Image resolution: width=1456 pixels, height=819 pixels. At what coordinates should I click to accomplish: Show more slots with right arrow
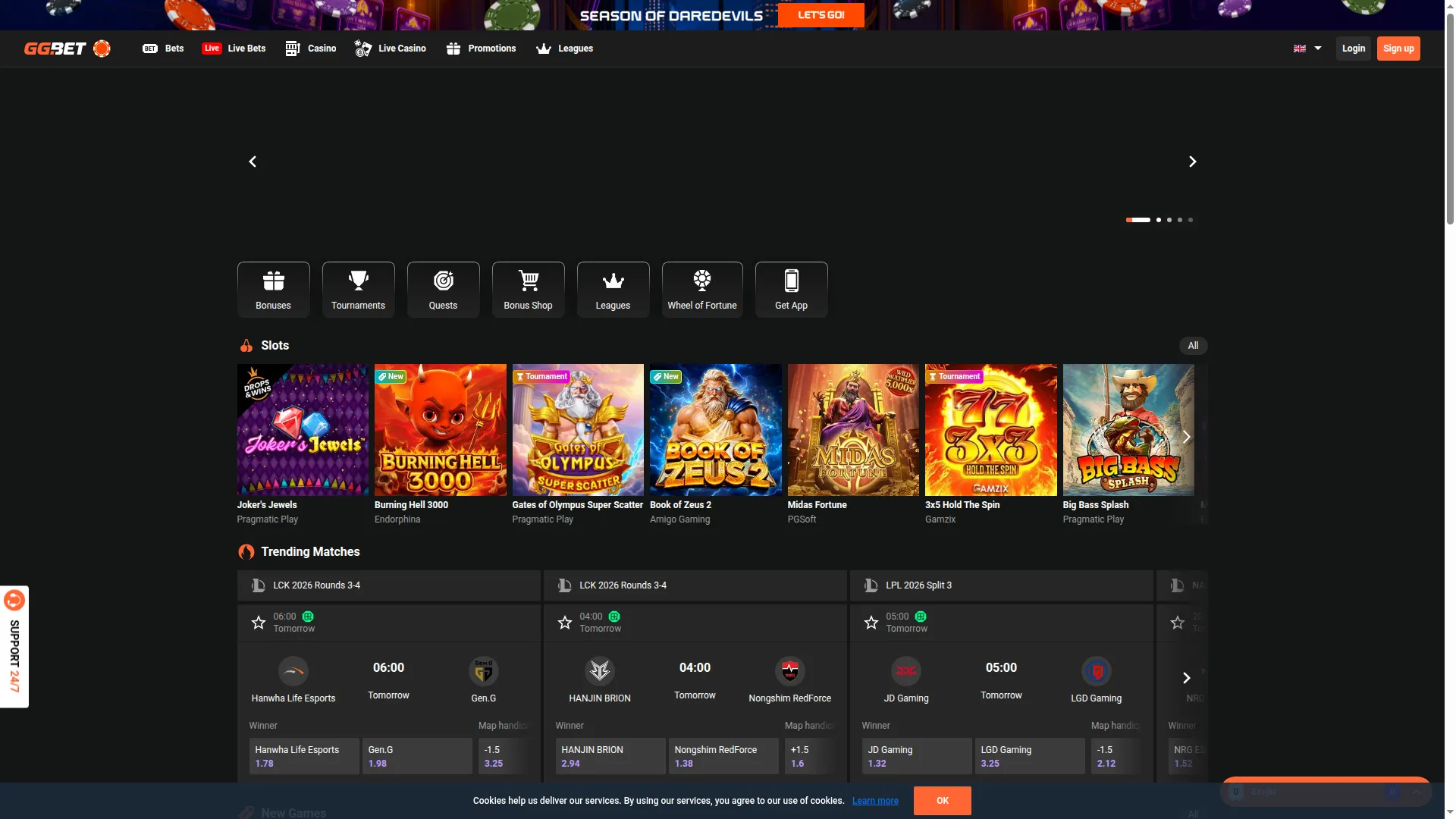1187,437
